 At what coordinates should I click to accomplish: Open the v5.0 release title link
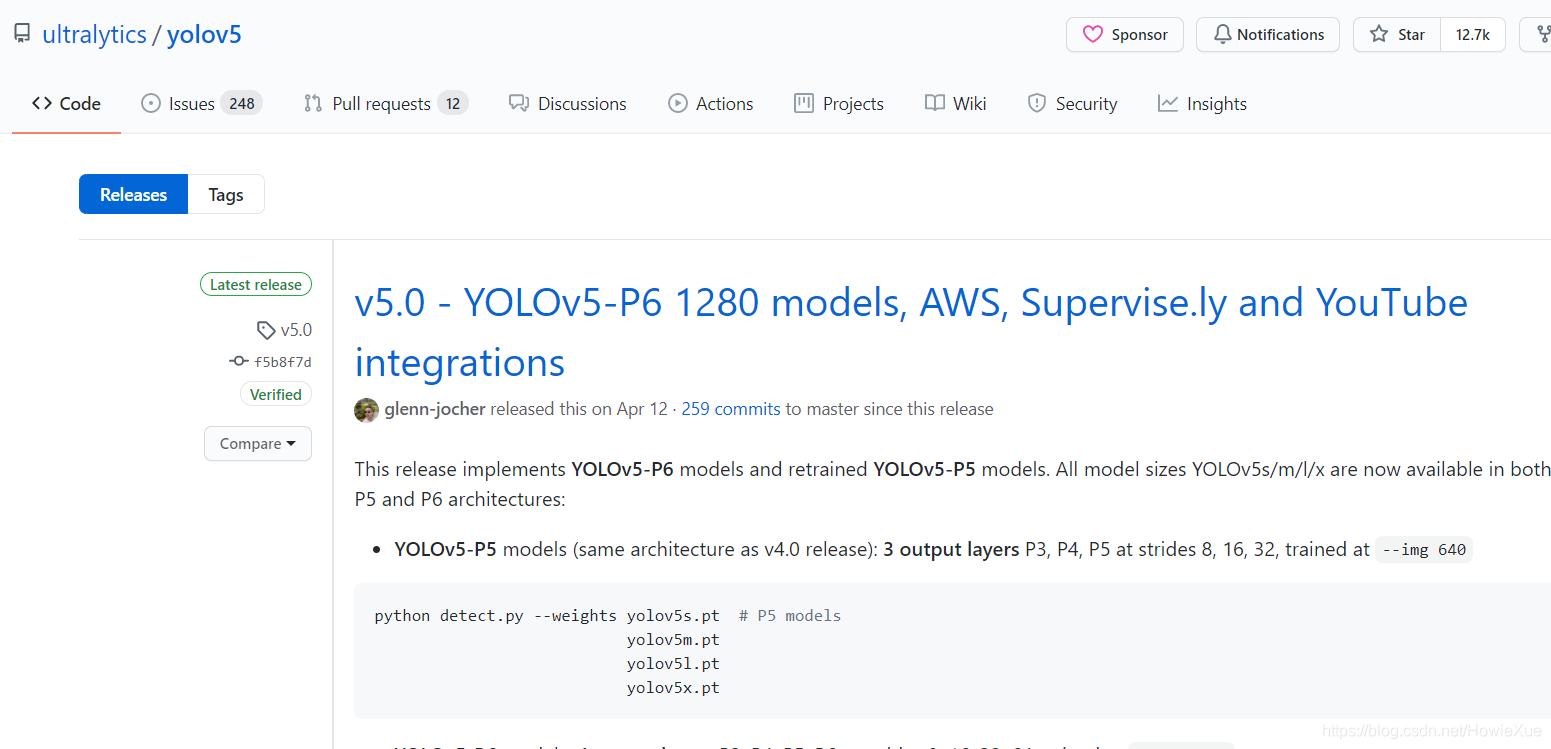(911, 332)
